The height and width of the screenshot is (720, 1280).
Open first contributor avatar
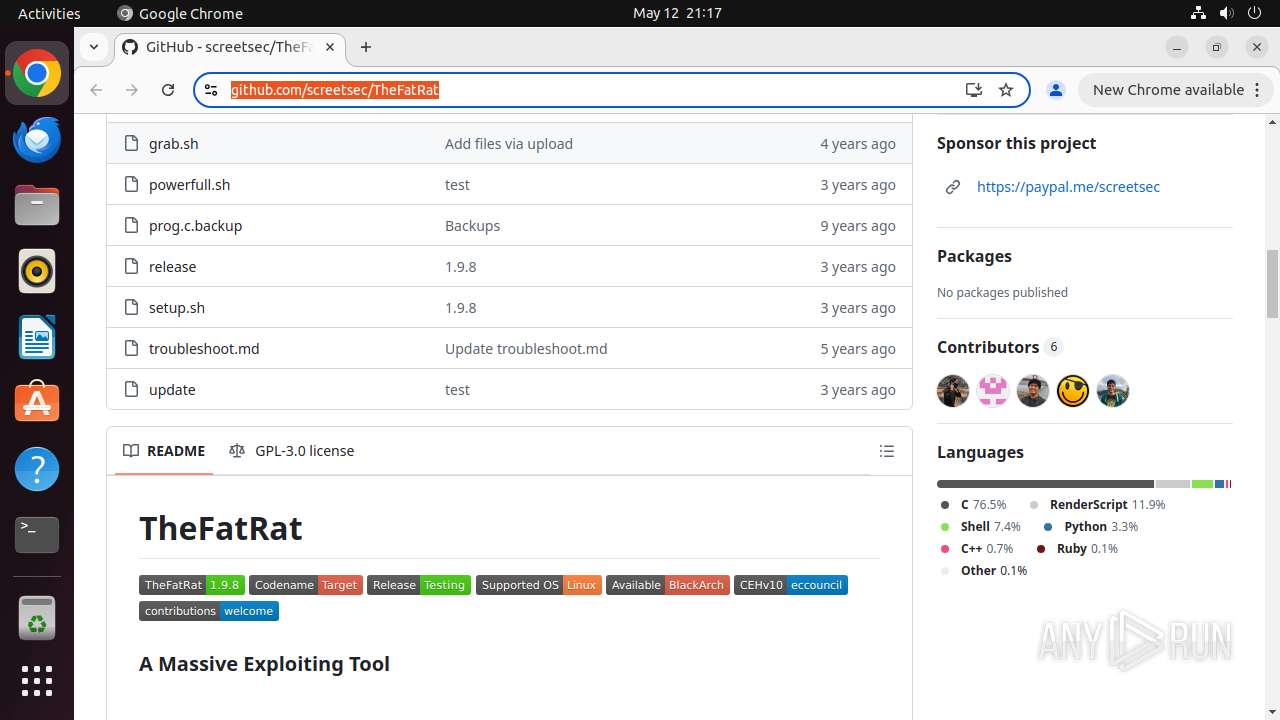click(953, 391)
